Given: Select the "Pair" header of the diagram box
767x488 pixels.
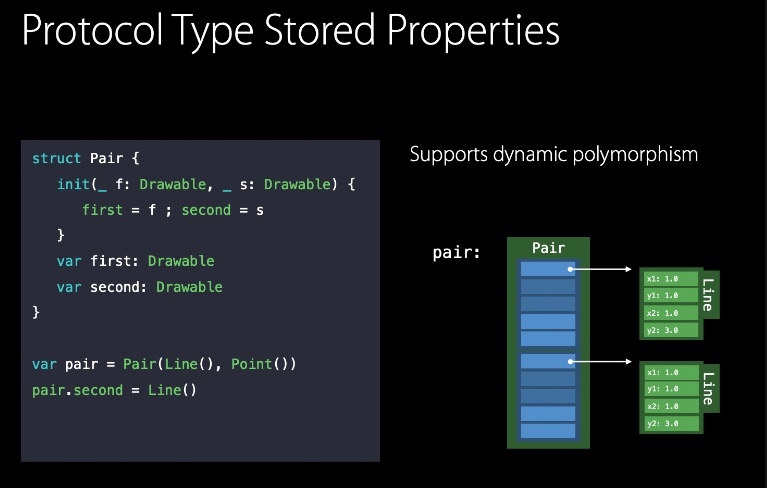Looking at the screenshot, I should pos(548,248).
